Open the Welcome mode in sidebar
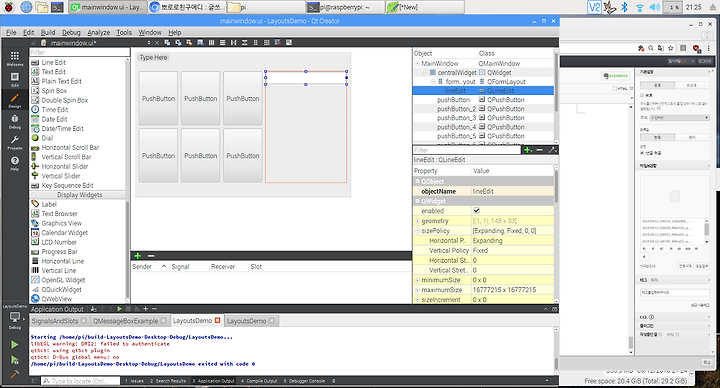This screenshot has height=388, width=720. 15,58
